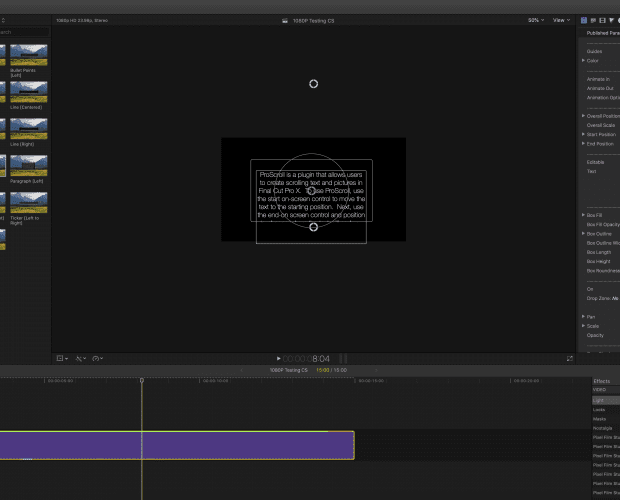The image size is (620, 500).
Task: Open the Text inspector tab icon
Action: (593, 20)
